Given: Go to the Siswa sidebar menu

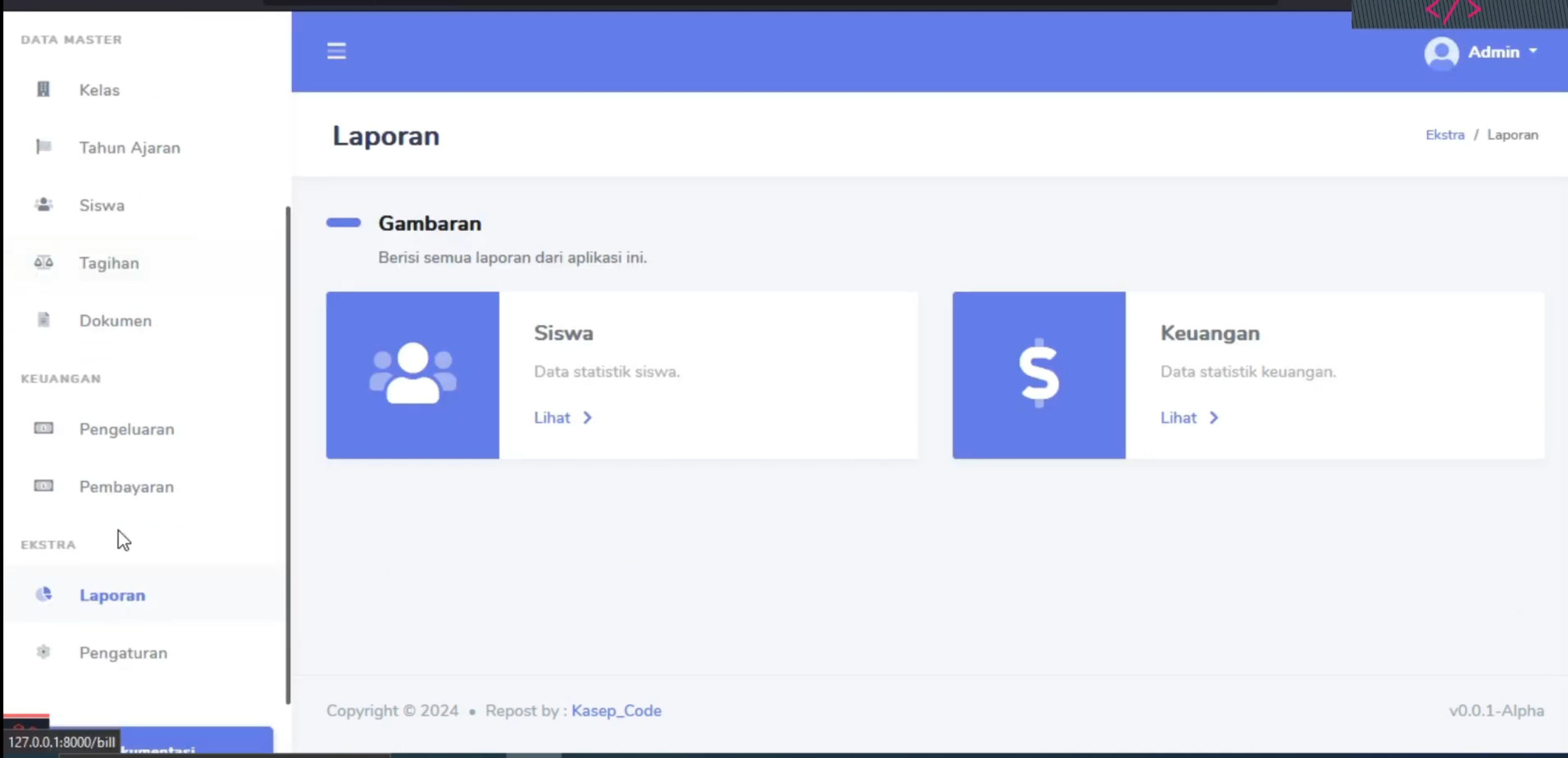Looking at the screenshot, I should click(145, 205).
